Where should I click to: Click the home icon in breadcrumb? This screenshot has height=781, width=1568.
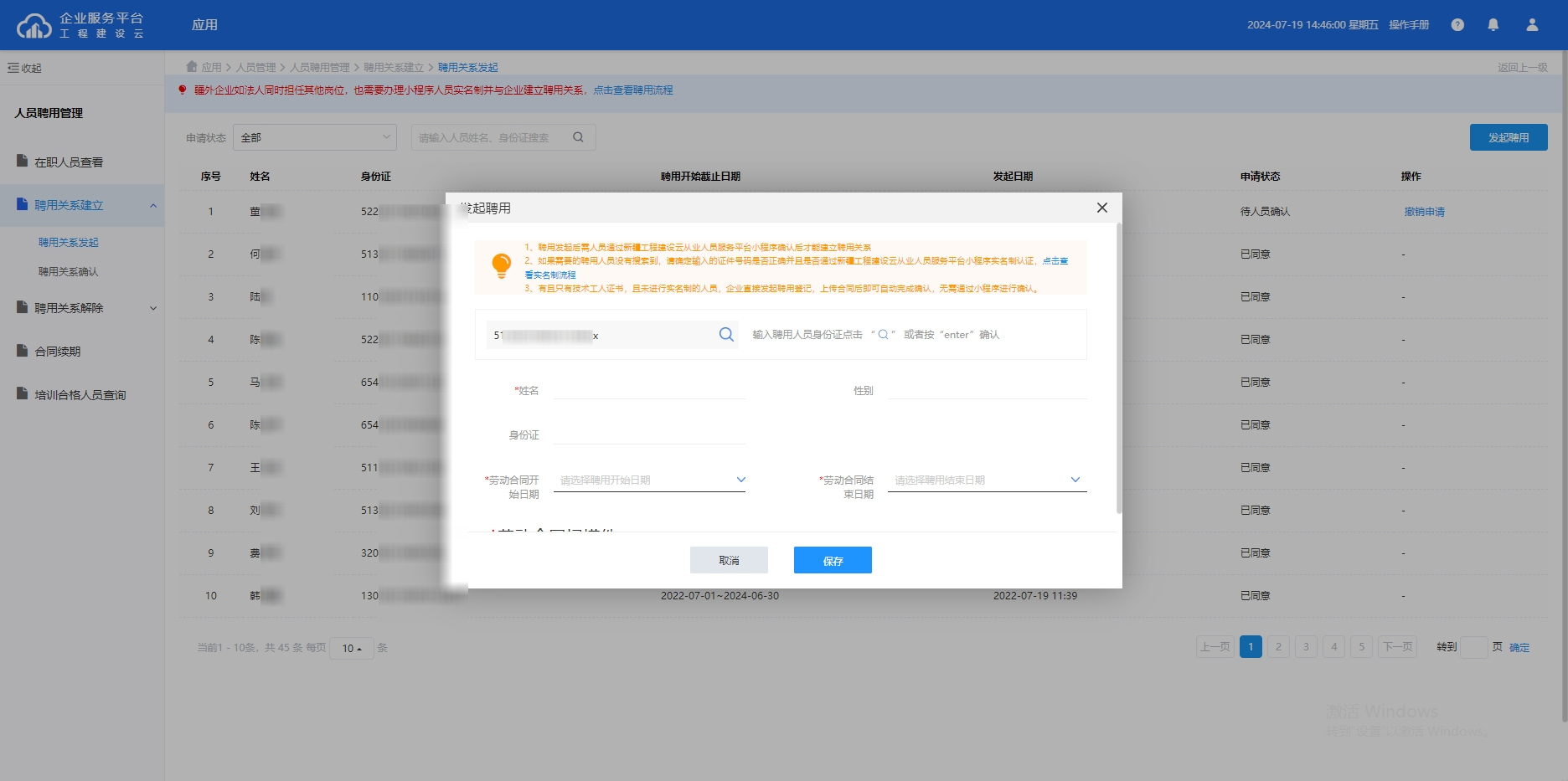(x=192, y=67)
